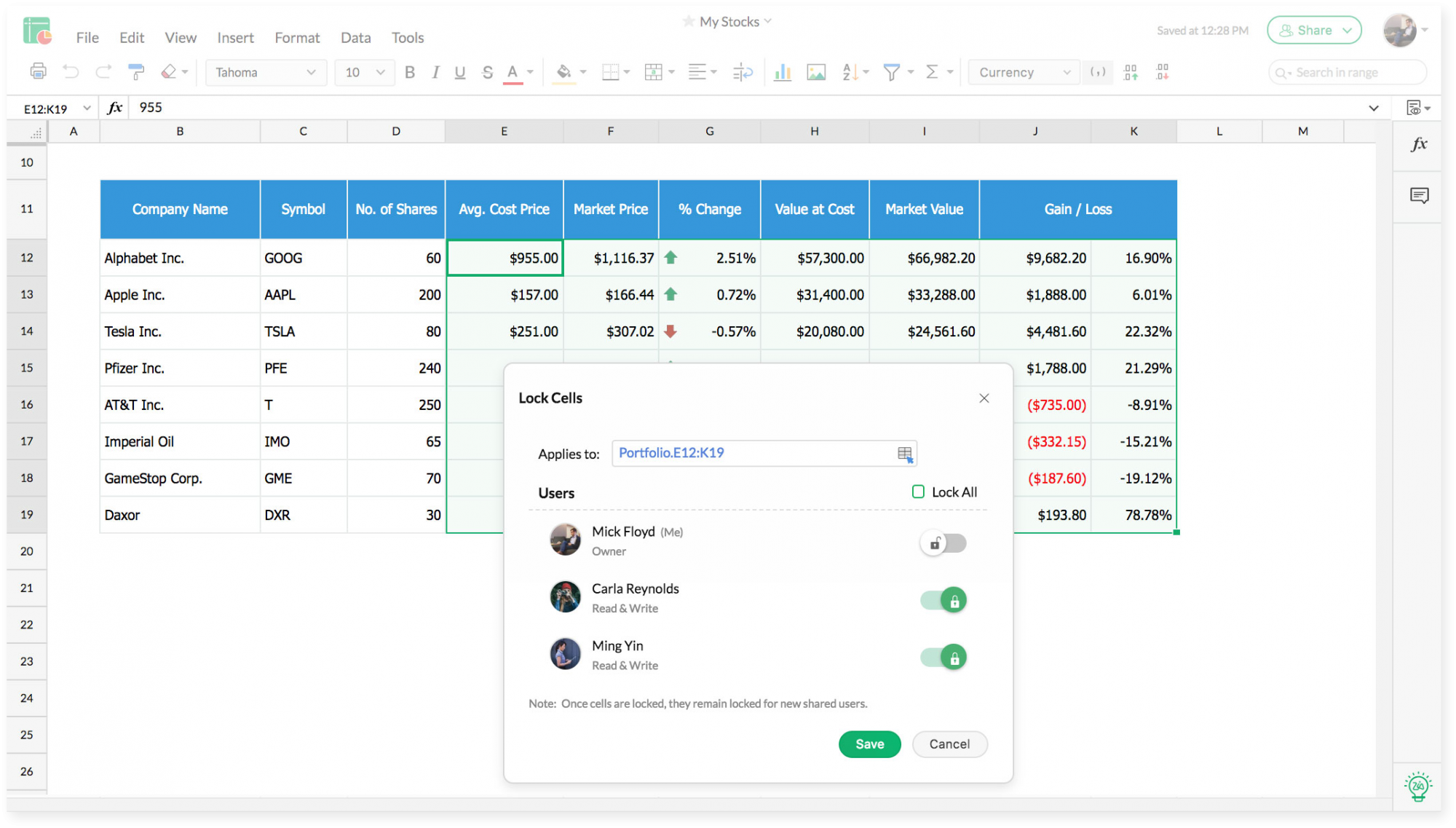Open the Format menu
The height and width of the screenshot is (828, 1456).
(x=295, y=37)
